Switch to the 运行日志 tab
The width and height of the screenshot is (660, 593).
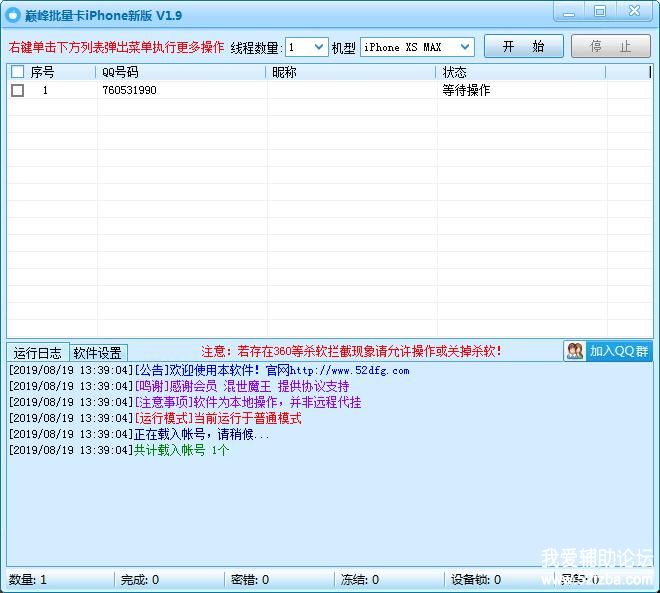tap(38, 353)
